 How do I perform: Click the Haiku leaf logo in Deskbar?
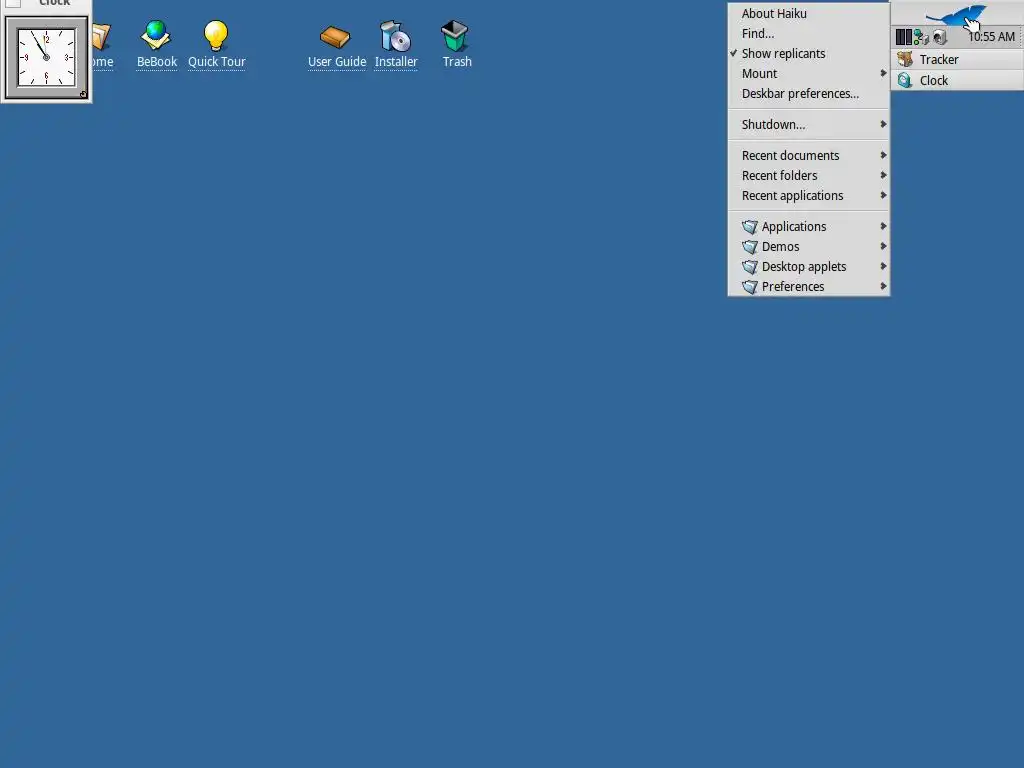click(957, 14)
